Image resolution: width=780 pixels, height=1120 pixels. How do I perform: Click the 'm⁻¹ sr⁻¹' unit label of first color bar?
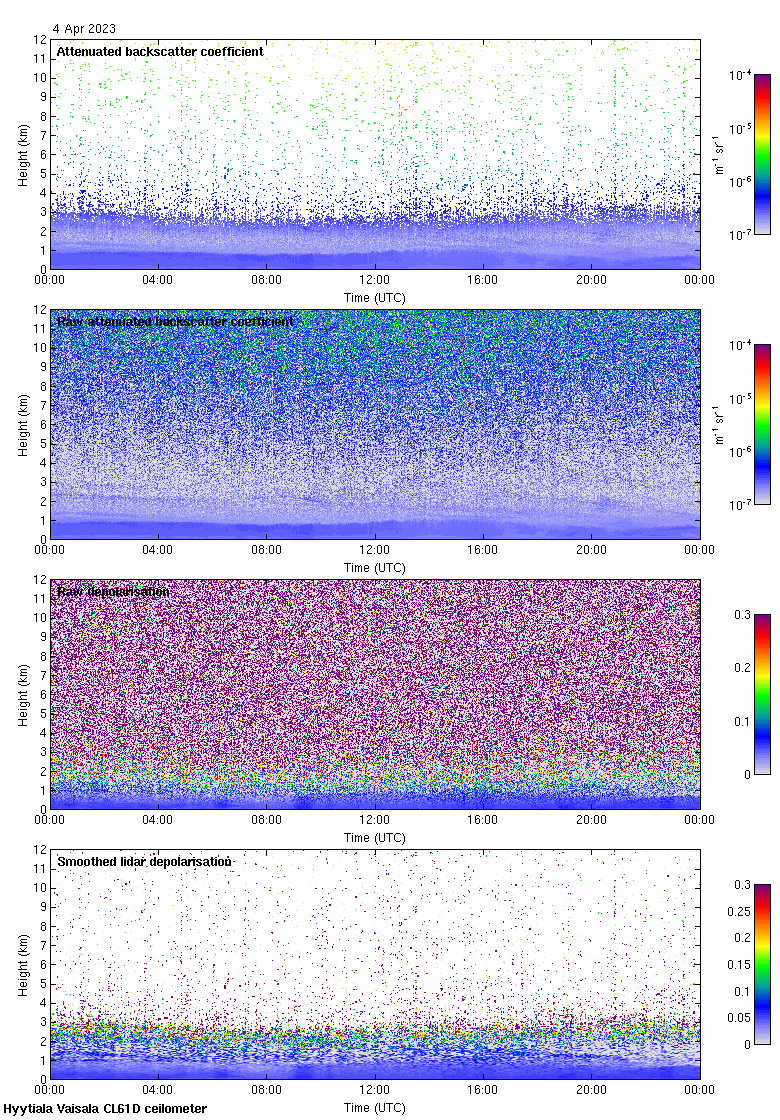pyautogui.click(x=719, y=154)
